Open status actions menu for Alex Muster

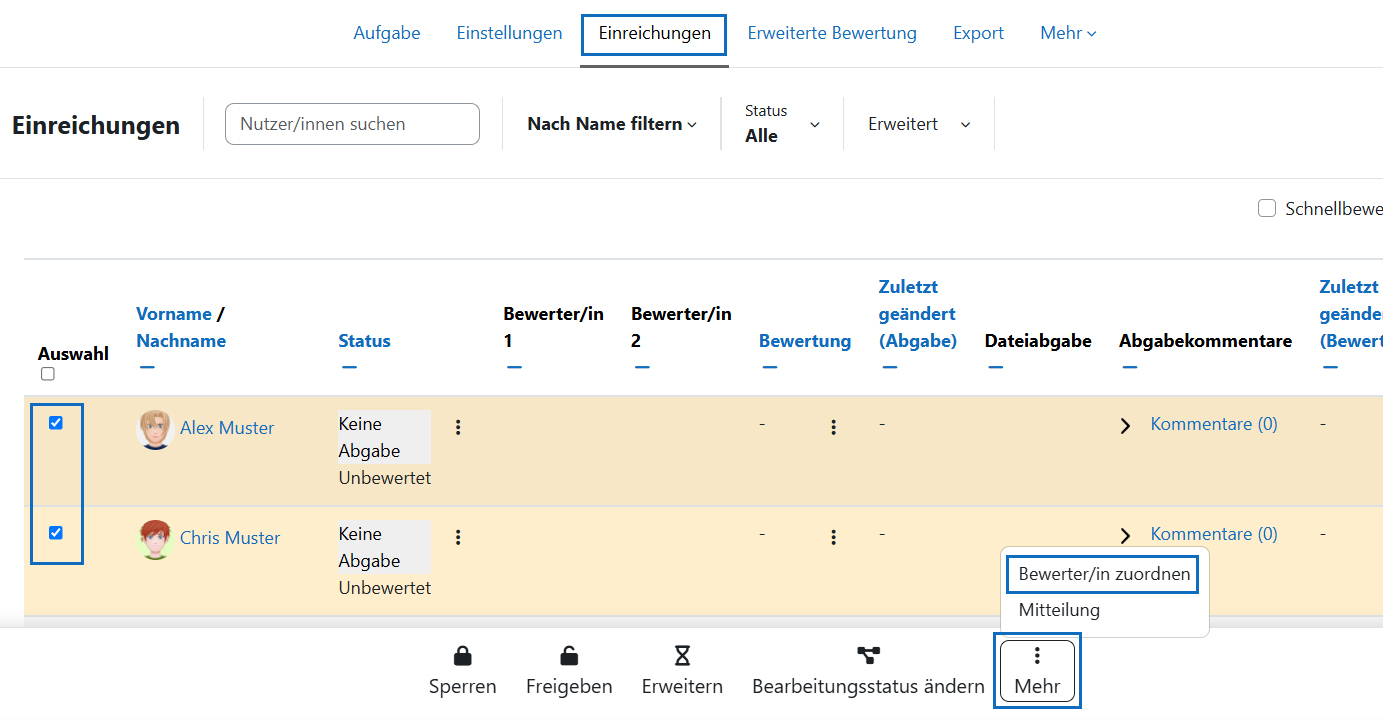coord(458,427)
